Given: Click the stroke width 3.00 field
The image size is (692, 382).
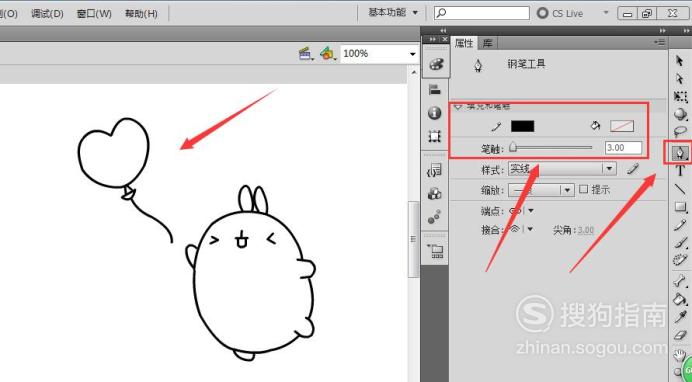Looking at the screenshot, I should 623,148.
